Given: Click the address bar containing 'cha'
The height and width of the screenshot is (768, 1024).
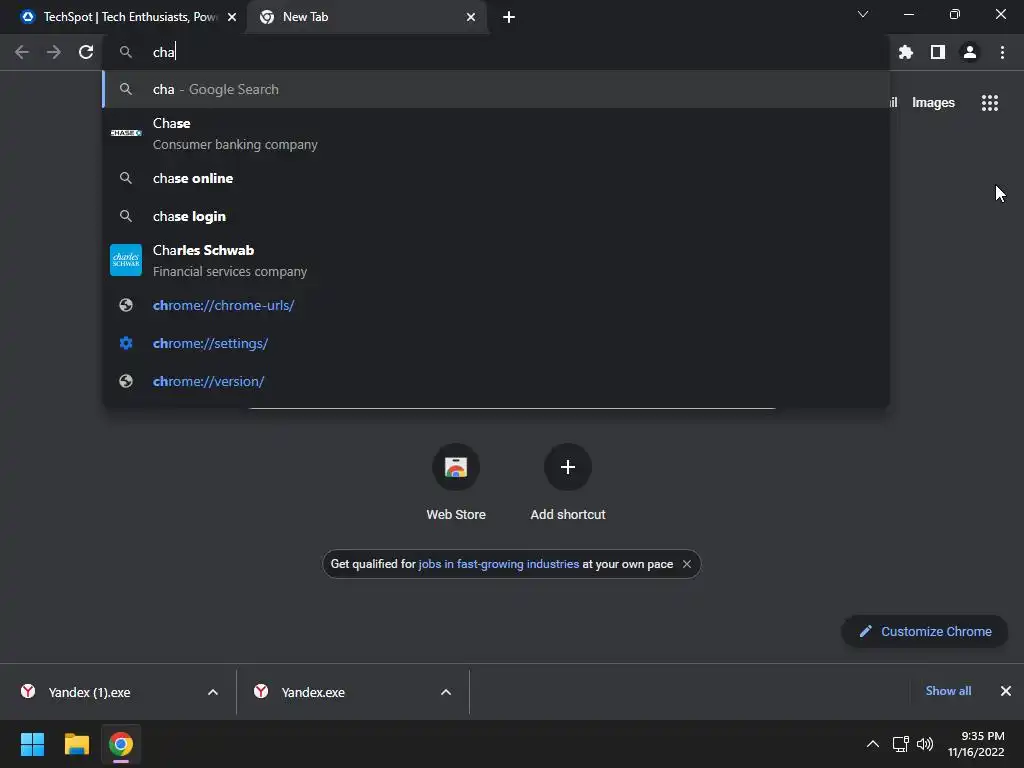Looking at the screenshot, I should 496,52.
